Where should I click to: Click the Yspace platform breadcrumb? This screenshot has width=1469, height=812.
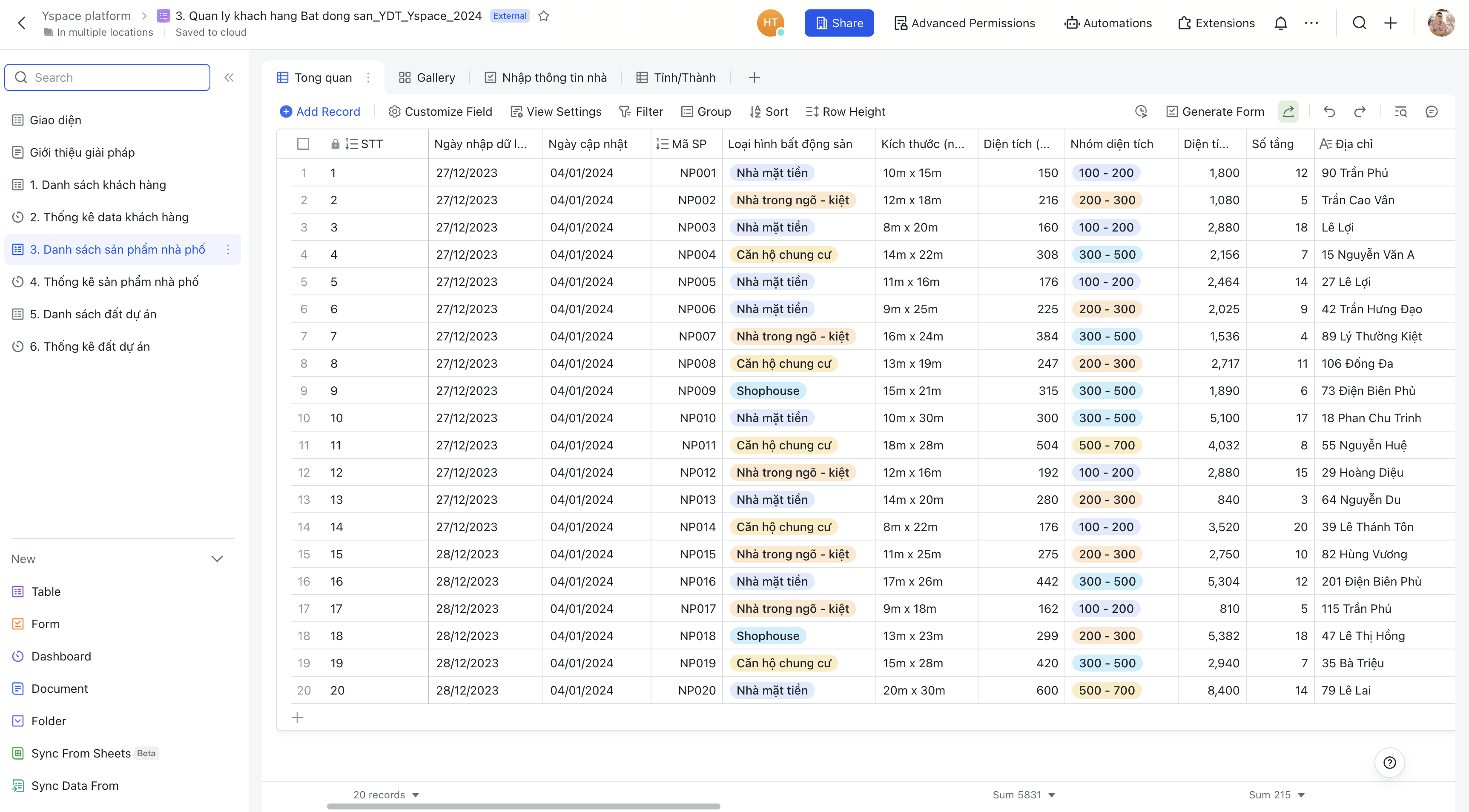click(86, 16)
